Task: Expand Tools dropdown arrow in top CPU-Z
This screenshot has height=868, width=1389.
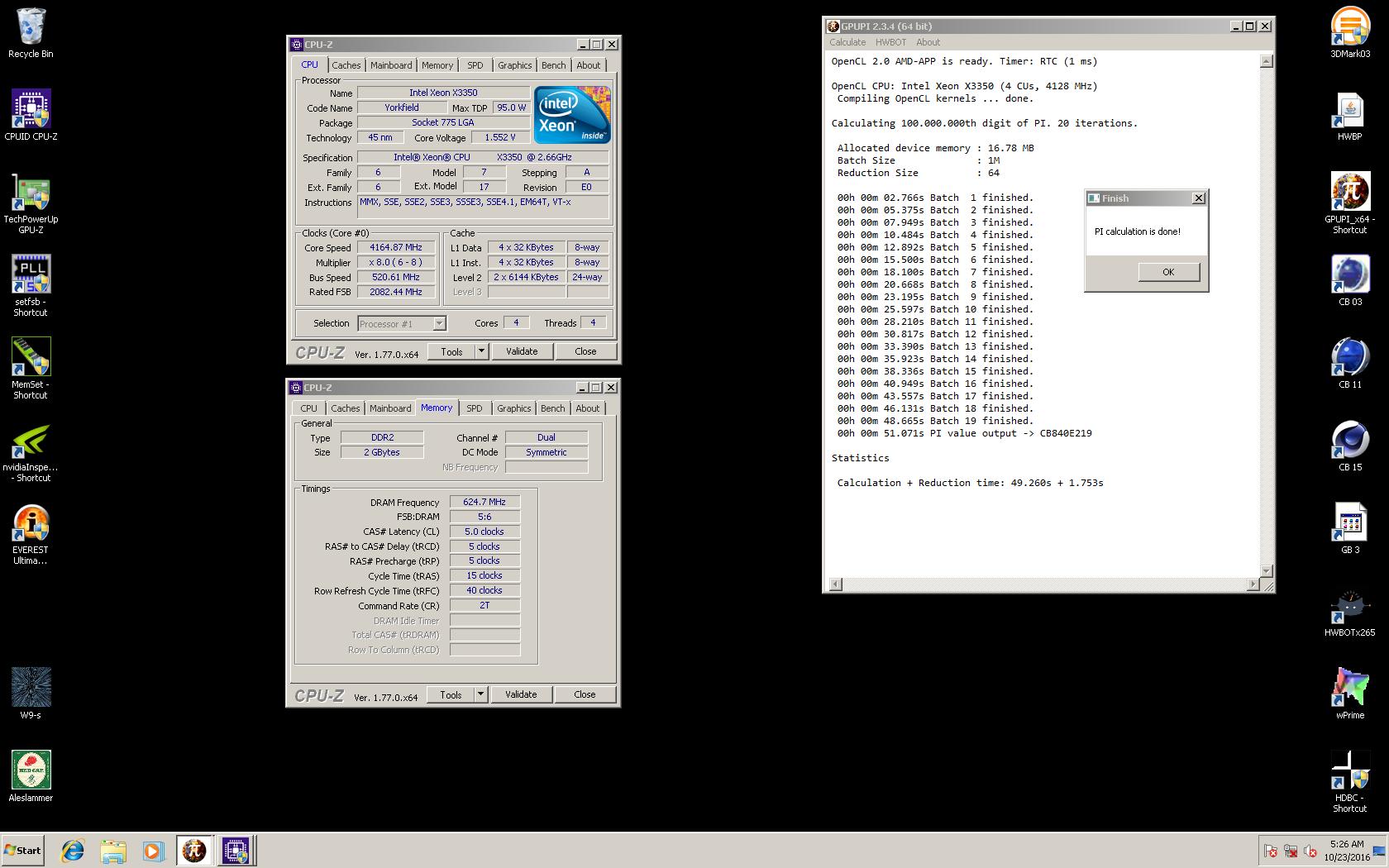Action: tap(481, 351)
